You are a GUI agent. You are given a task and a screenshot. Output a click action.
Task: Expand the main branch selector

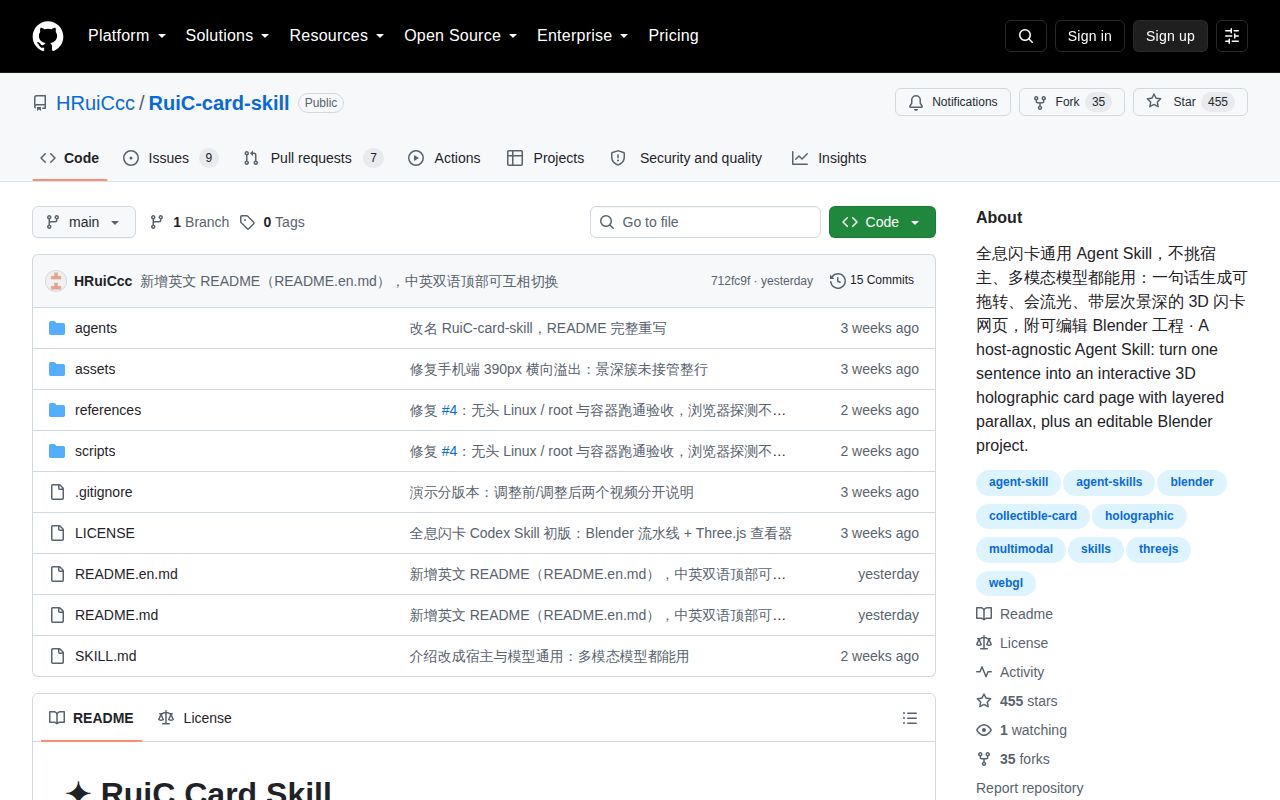pyautogui.click(x=84, y=222)
